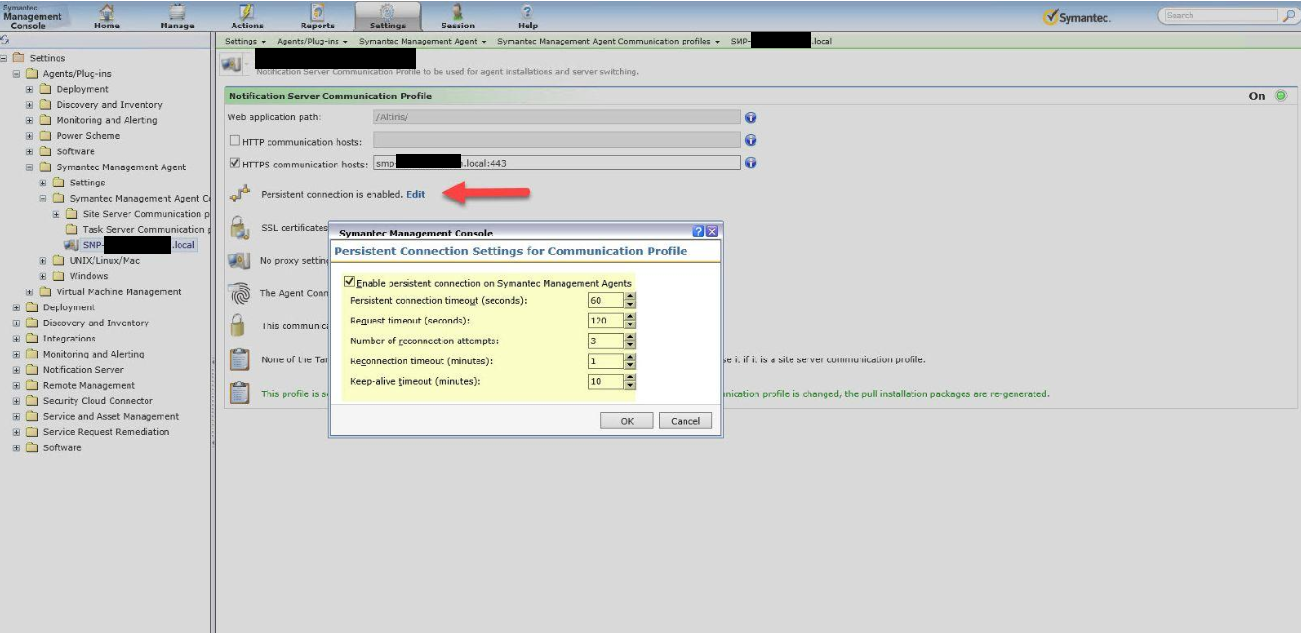Click the fingerprint Agent Connectivity icon
This screenshot has width=1301, height=633.
239,294
